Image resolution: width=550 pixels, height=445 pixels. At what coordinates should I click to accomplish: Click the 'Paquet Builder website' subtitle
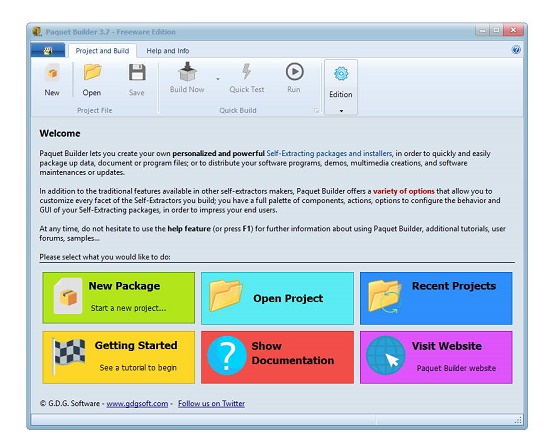coord(456,368)
